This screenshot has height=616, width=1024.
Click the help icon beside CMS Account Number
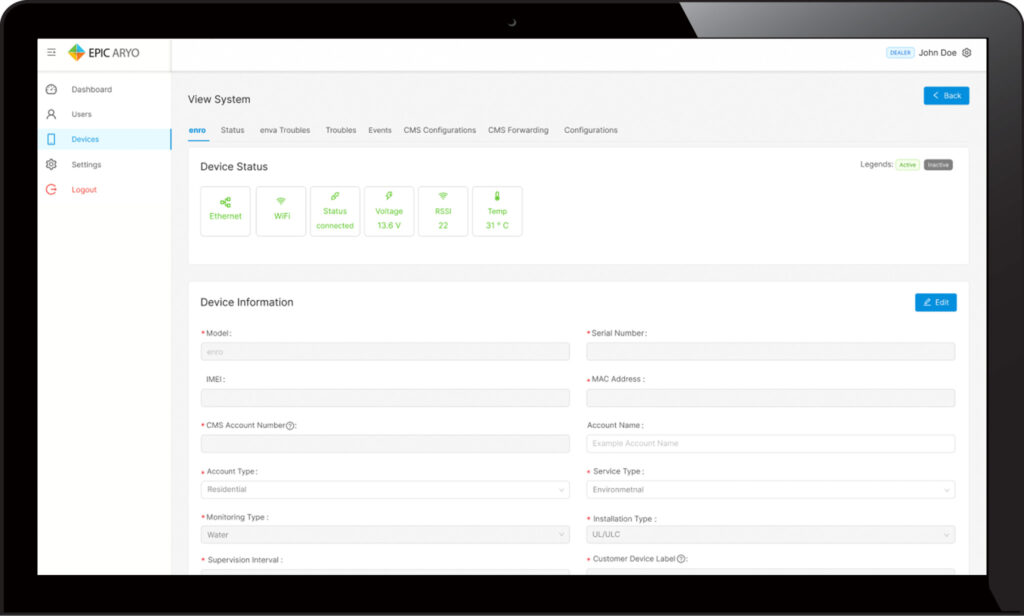click(x=290, y=426)
